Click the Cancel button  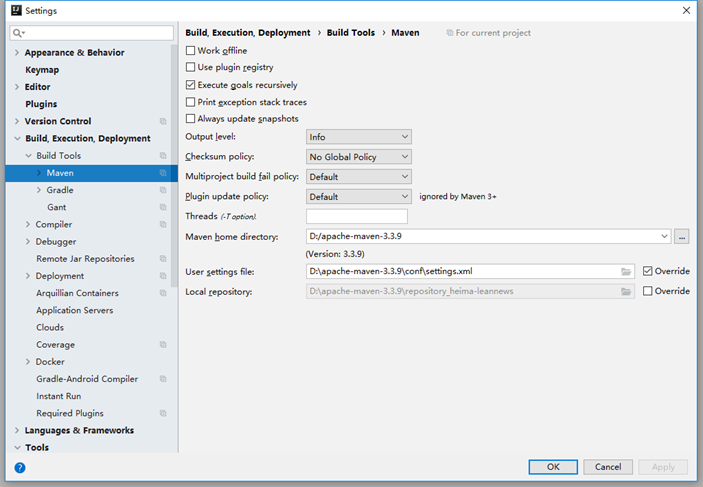[608, 467]
